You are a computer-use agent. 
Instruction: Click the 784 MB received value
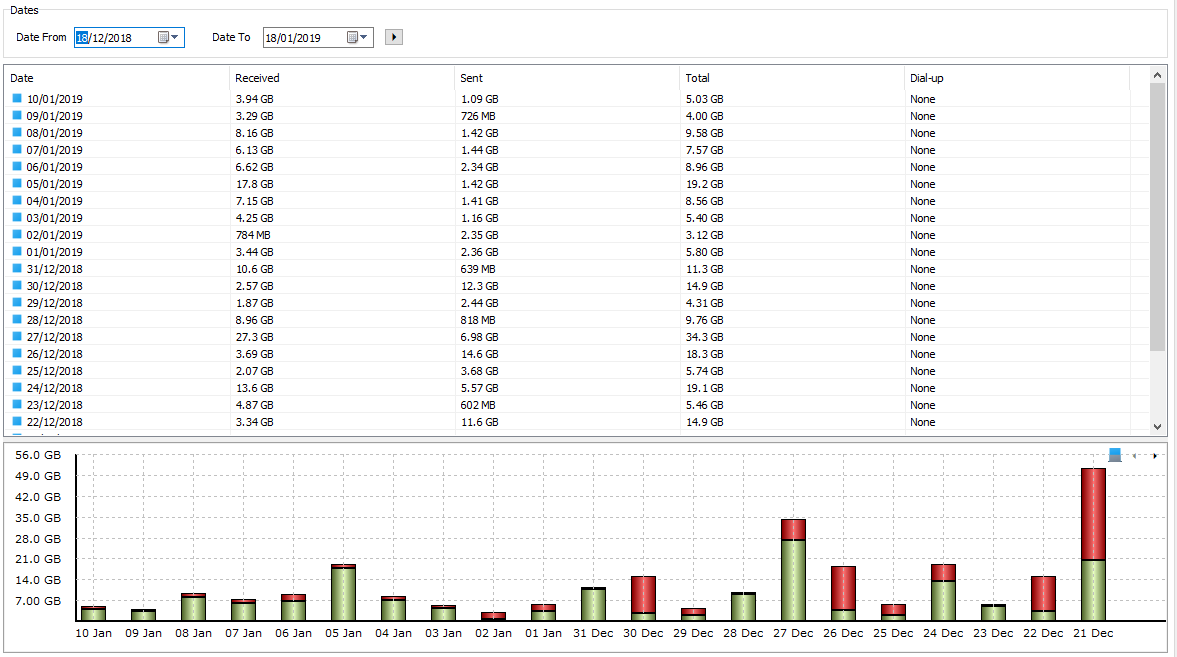[x=253, y=235]
